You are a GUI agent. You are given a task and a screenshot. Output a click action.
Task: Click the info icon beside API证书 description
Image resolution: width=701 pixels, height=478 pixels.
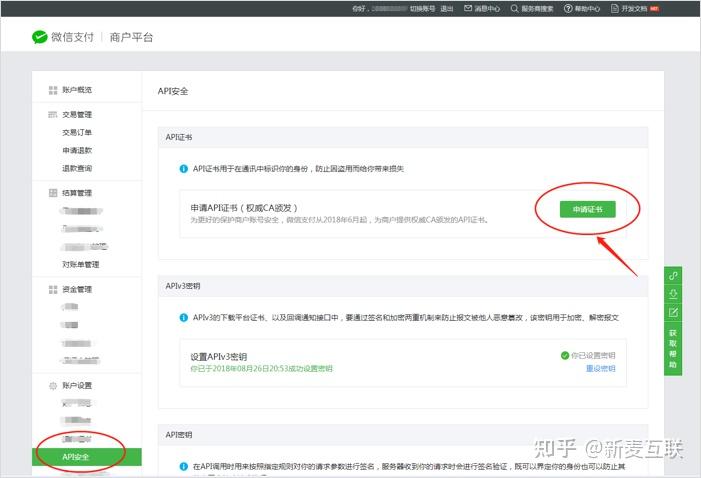click(x=183, y=169)
